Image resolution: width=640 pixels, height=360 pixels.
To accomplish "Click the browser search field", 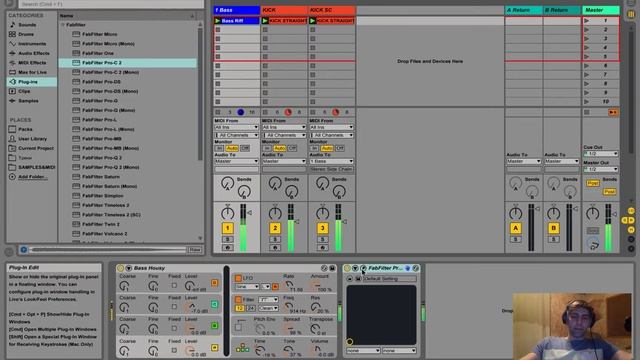I will pyautogui.click(x=110, y=4).
